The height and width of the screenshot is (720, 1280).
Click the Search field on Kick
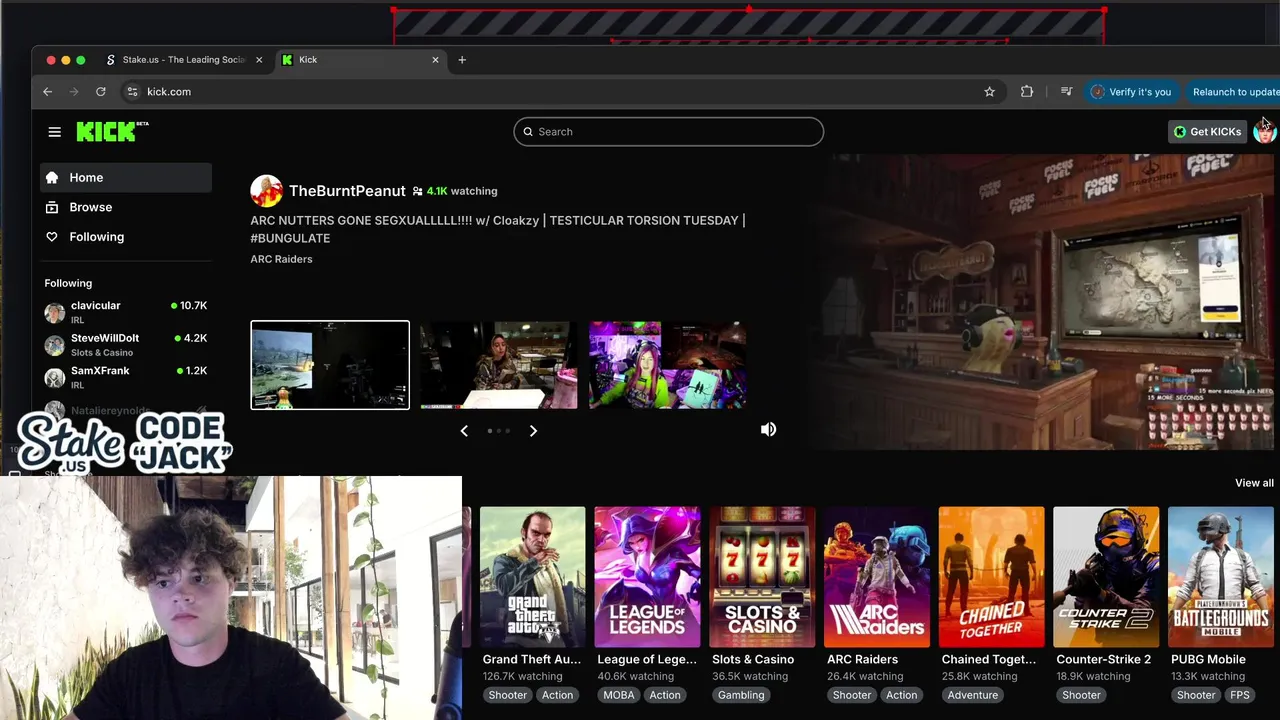(669, 131)
